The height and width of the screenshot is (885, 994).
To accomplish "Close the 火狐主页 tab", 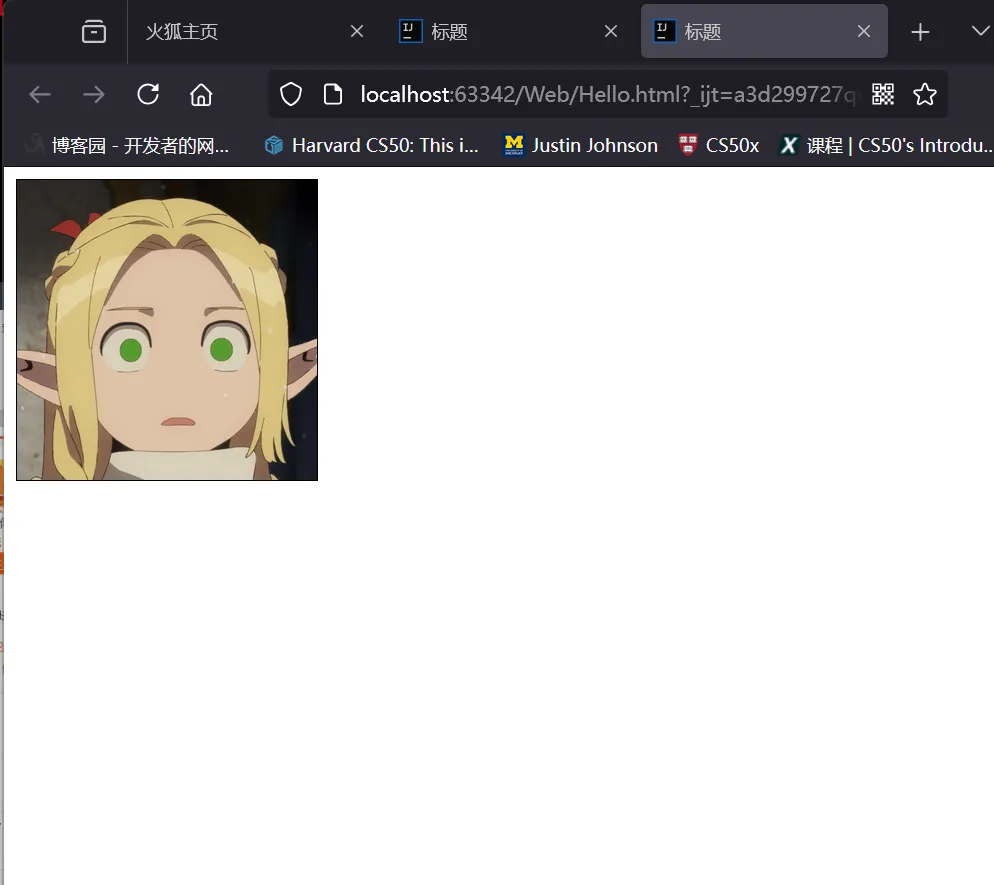I will pos(356,32).
